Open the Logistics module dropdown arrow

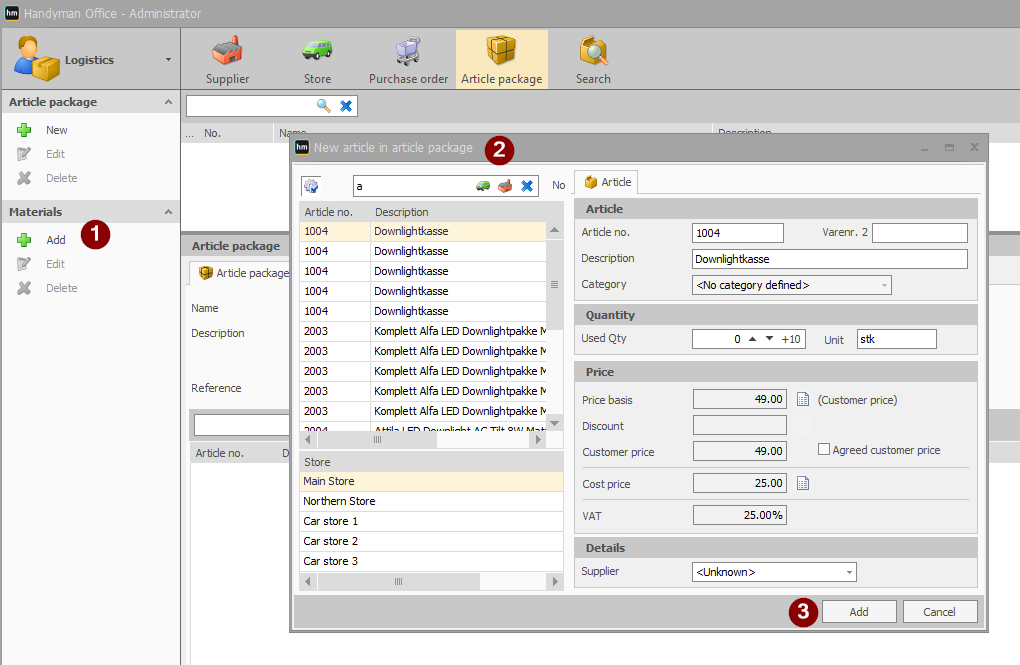(x=168, y=60)
